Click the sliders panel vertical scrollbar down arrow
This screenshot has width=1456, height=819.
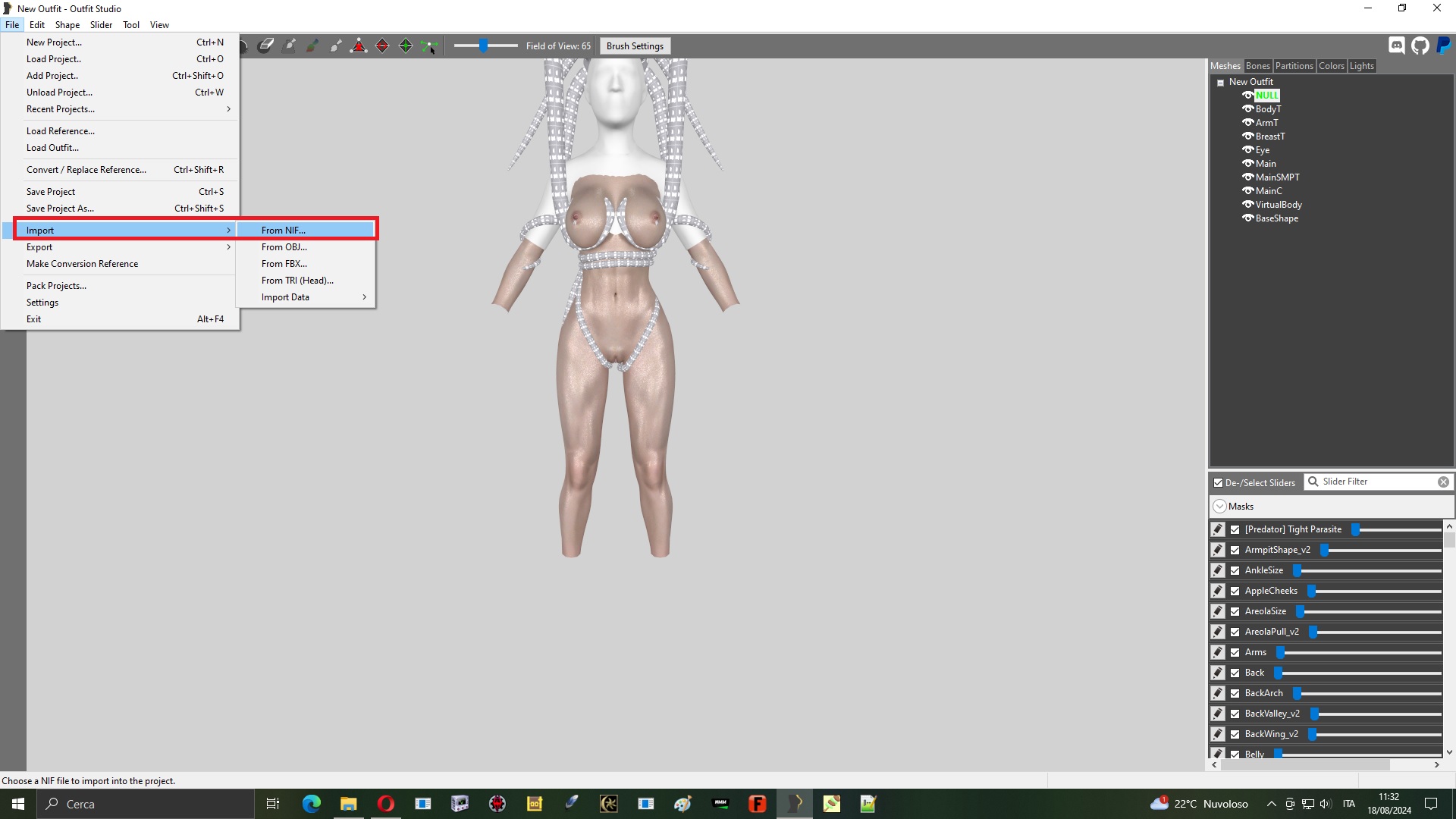1449,752
